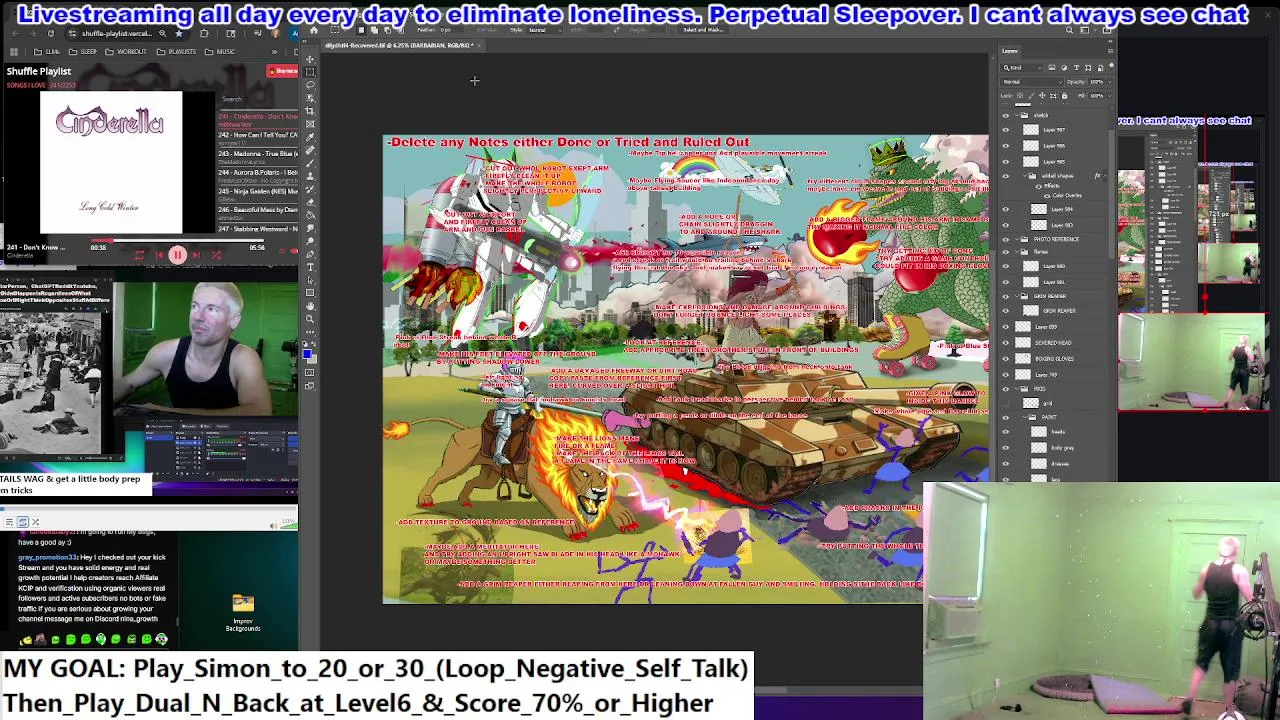
Task: Adjust the player volume slider
Action: click(294, 251)
